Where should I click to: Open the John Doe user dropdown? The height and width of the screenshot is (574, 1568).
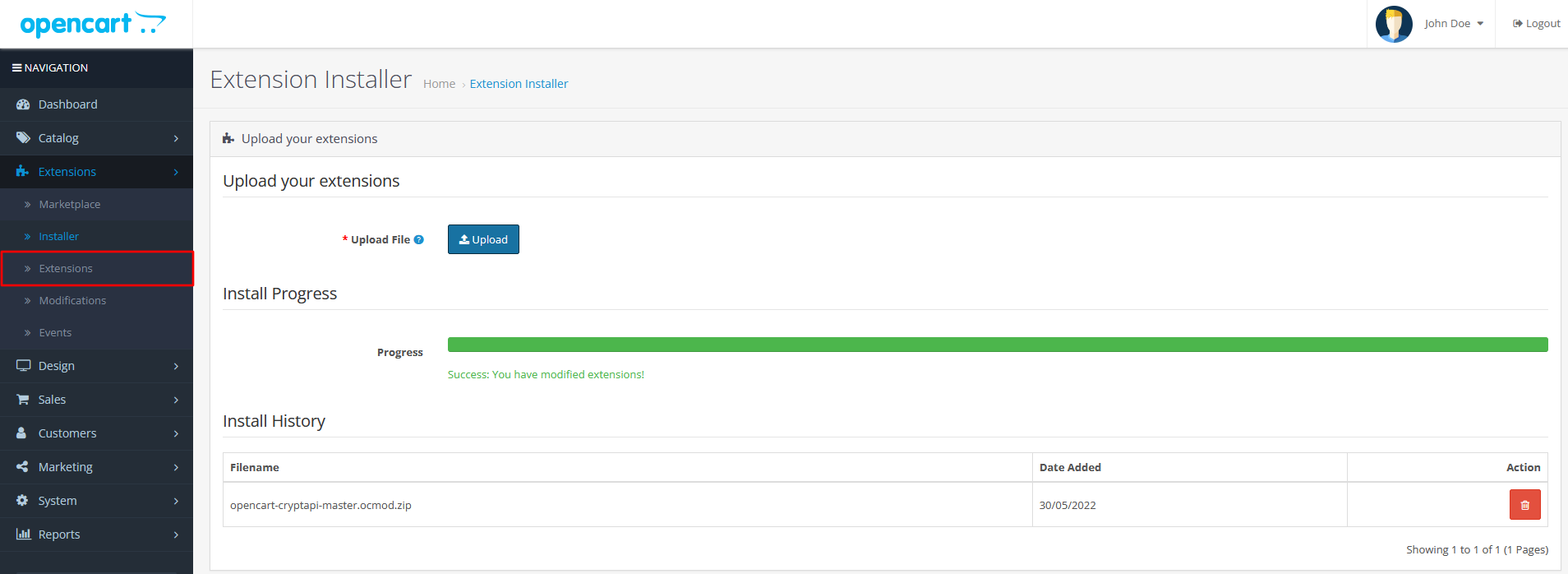pos(1453,24)
